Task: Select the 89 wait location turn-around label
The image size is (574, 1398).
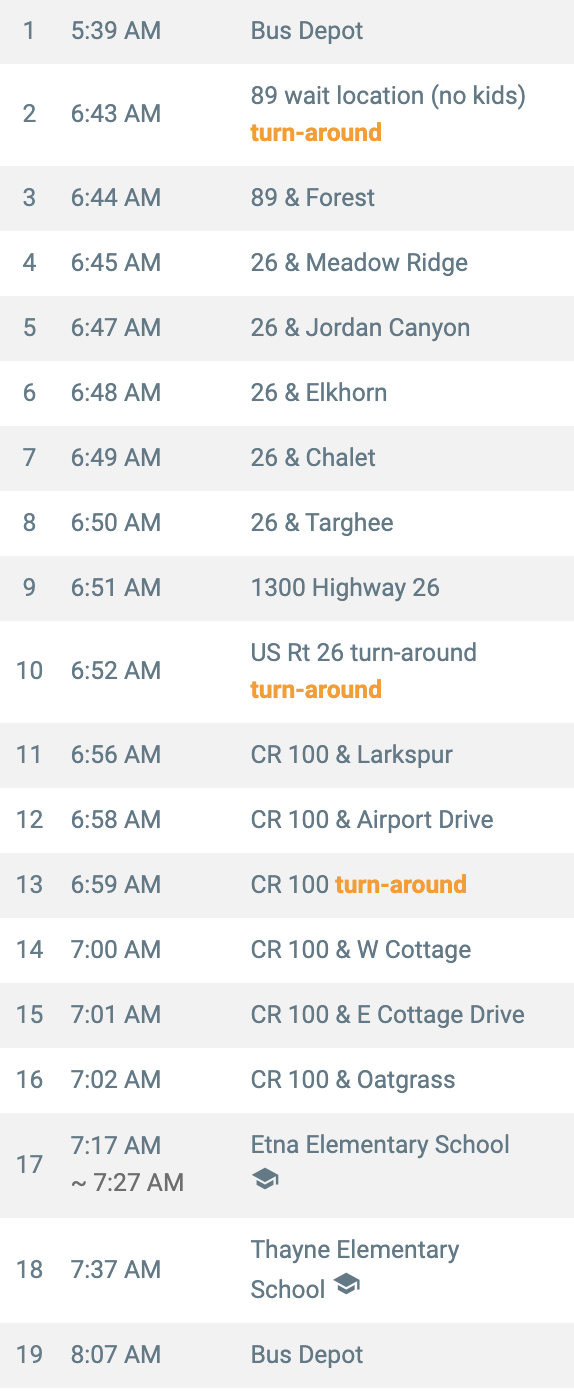Action: click(x=316, y=132)
